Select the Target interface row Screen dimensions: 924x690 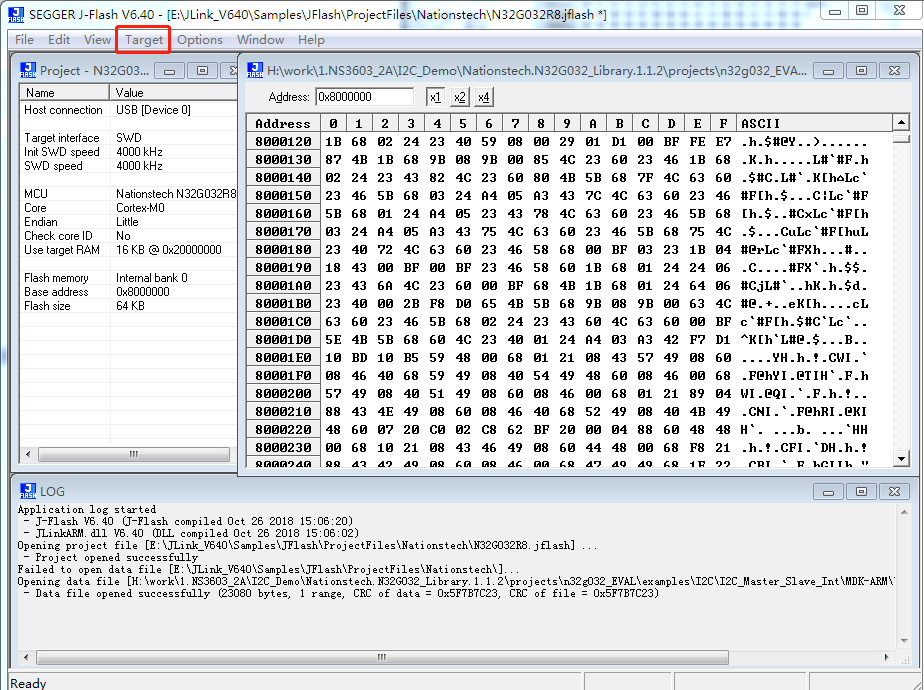[x=129, y=138]
